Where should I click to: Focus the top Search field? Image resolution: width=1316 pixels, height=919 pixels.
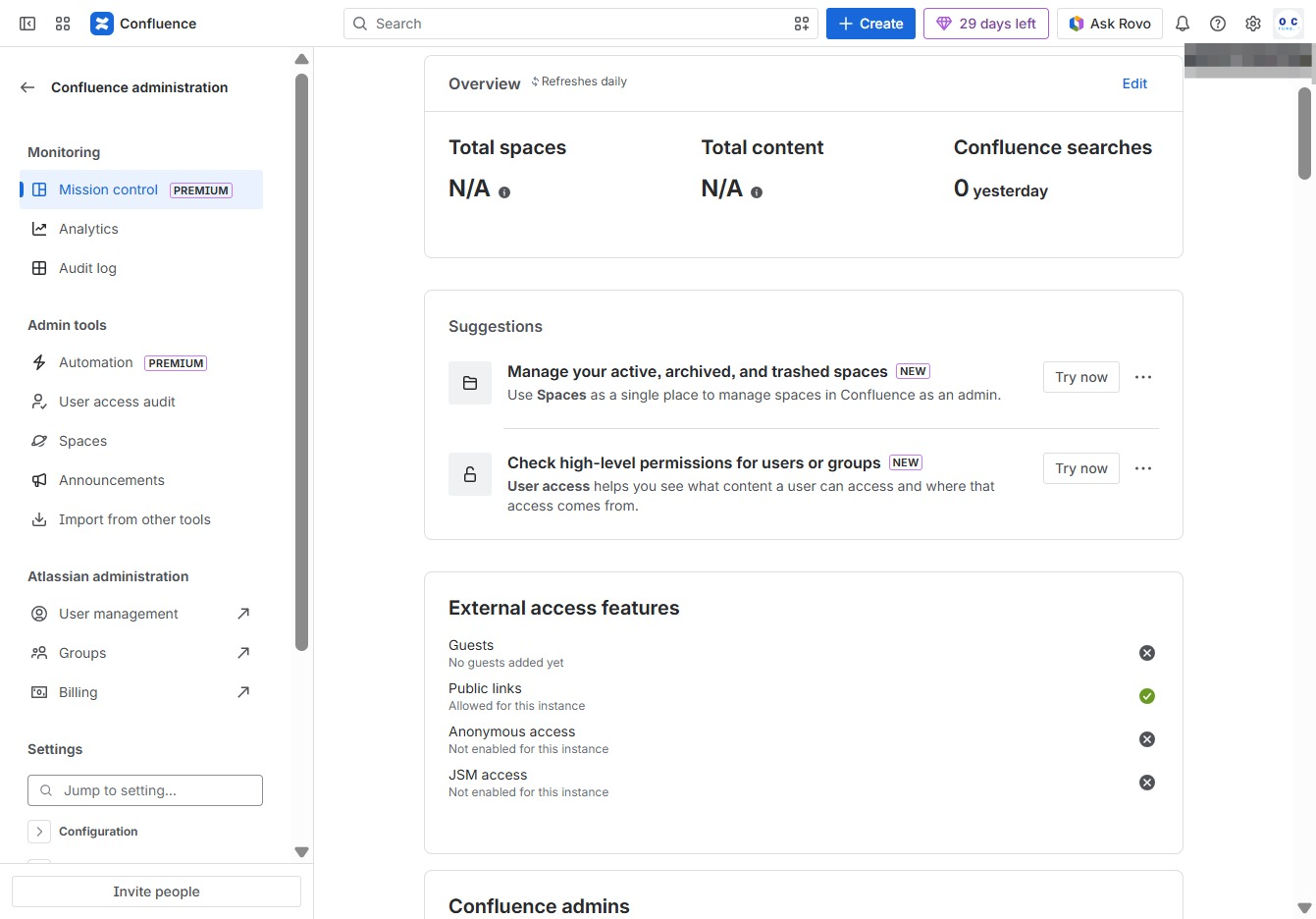[581, 24]
